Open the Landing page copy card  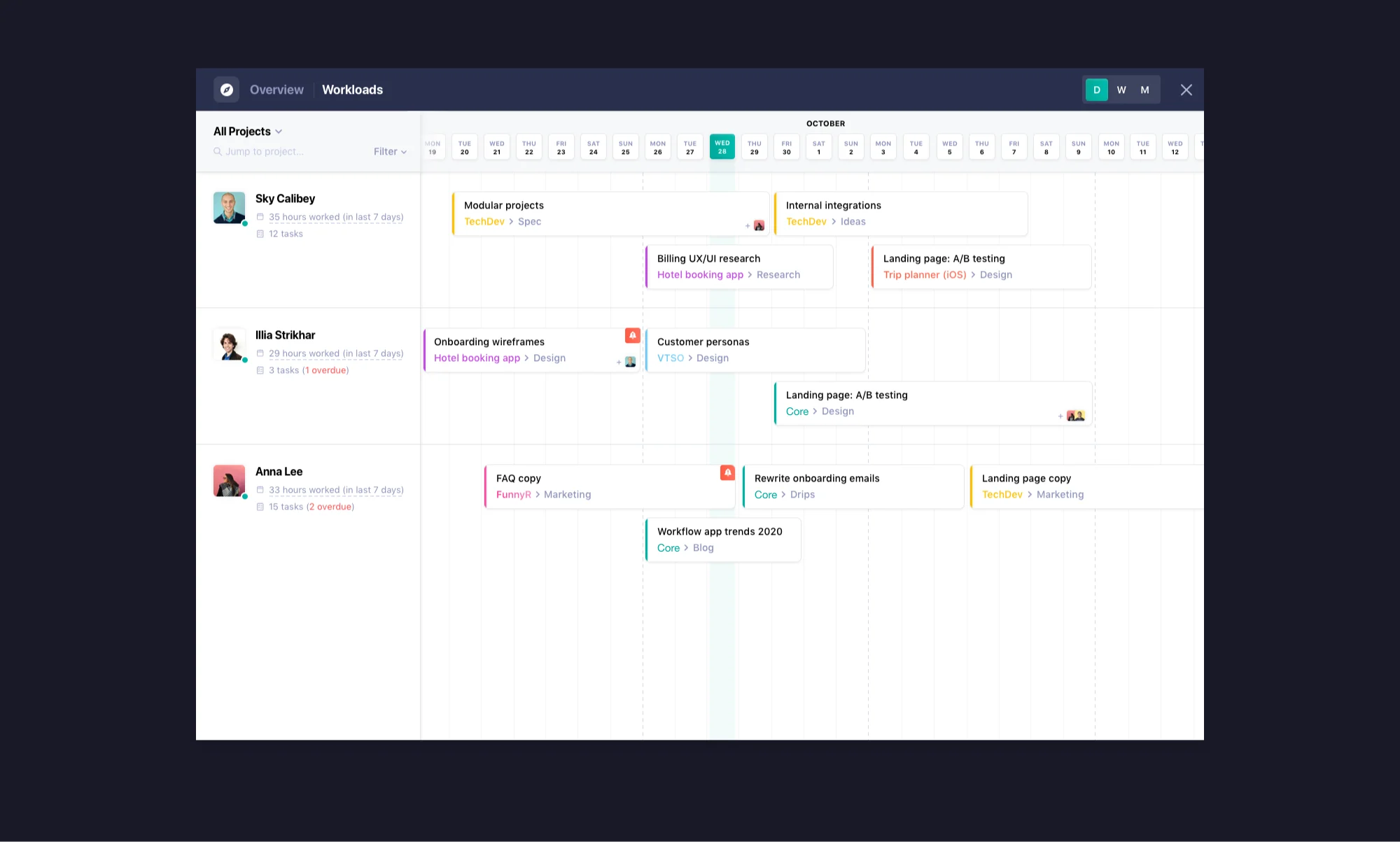click(x=1086, y=486)
